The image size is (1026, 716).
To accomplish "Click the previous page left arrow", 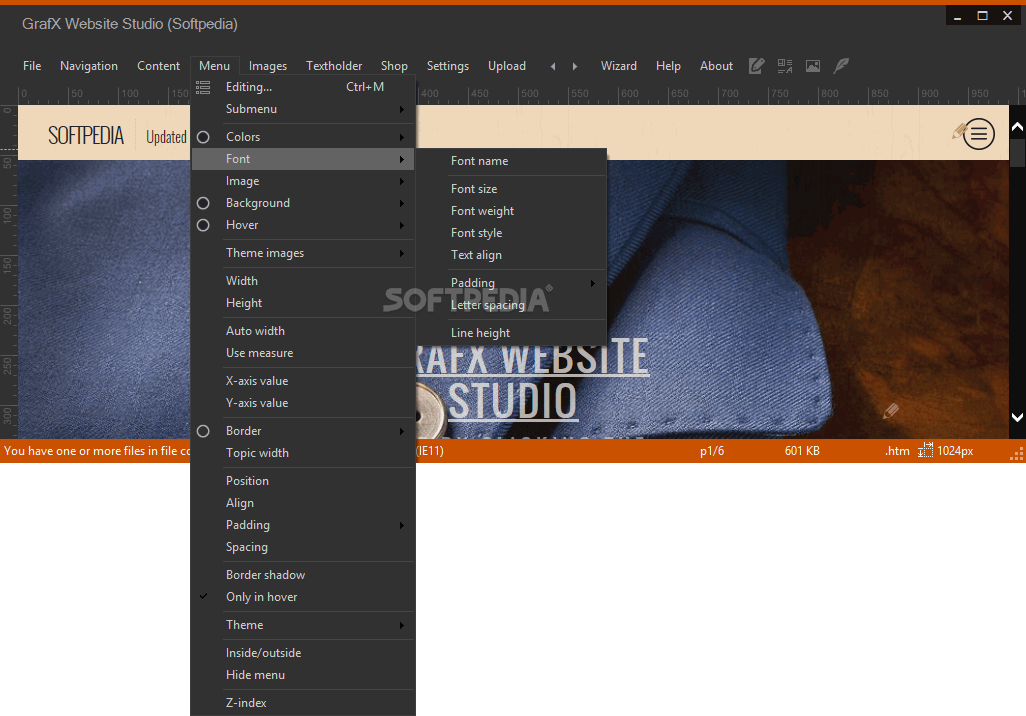I will click(x=553, y=66).
